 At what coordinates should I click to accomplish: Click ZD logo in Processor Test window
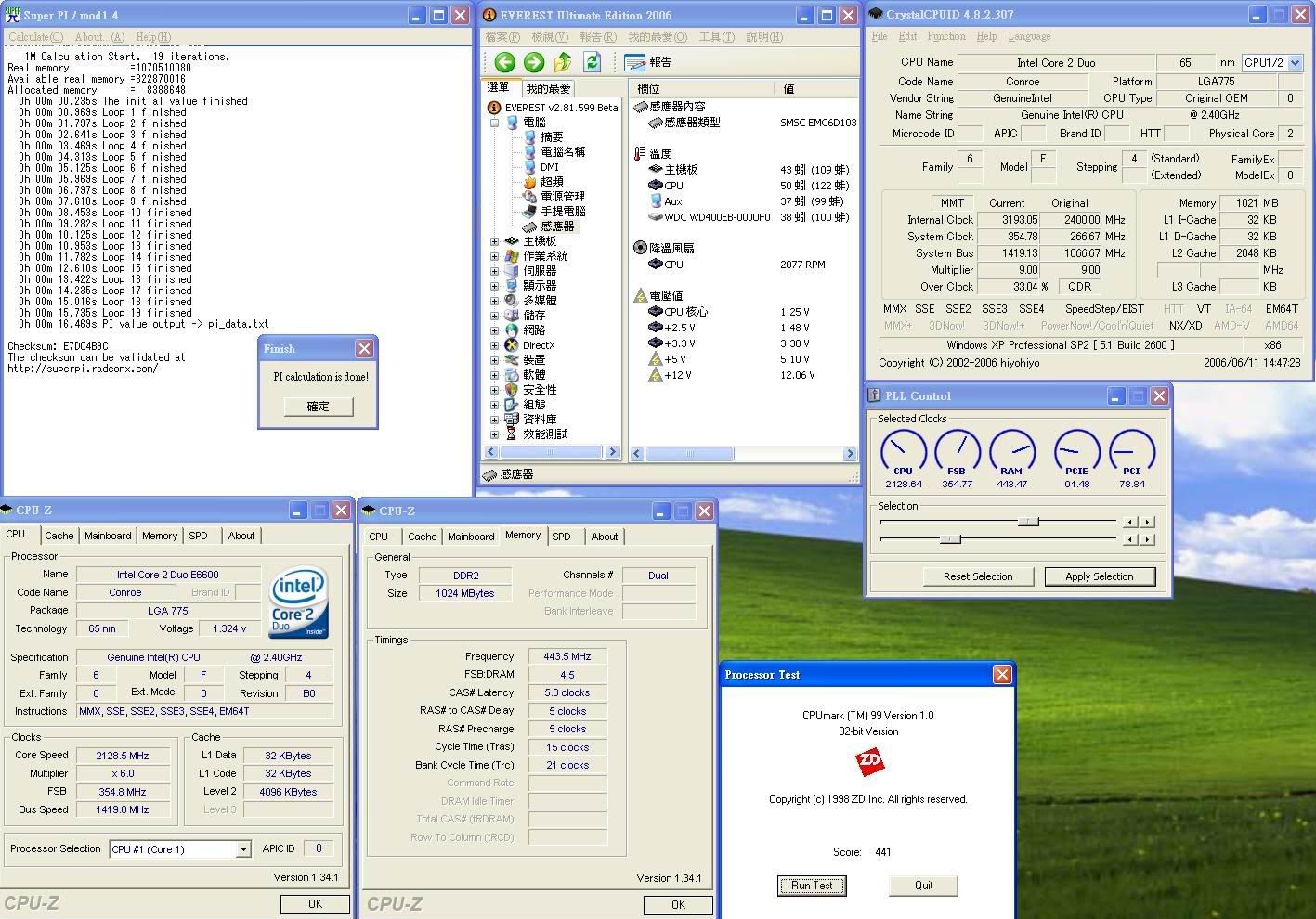click(869, 763)
